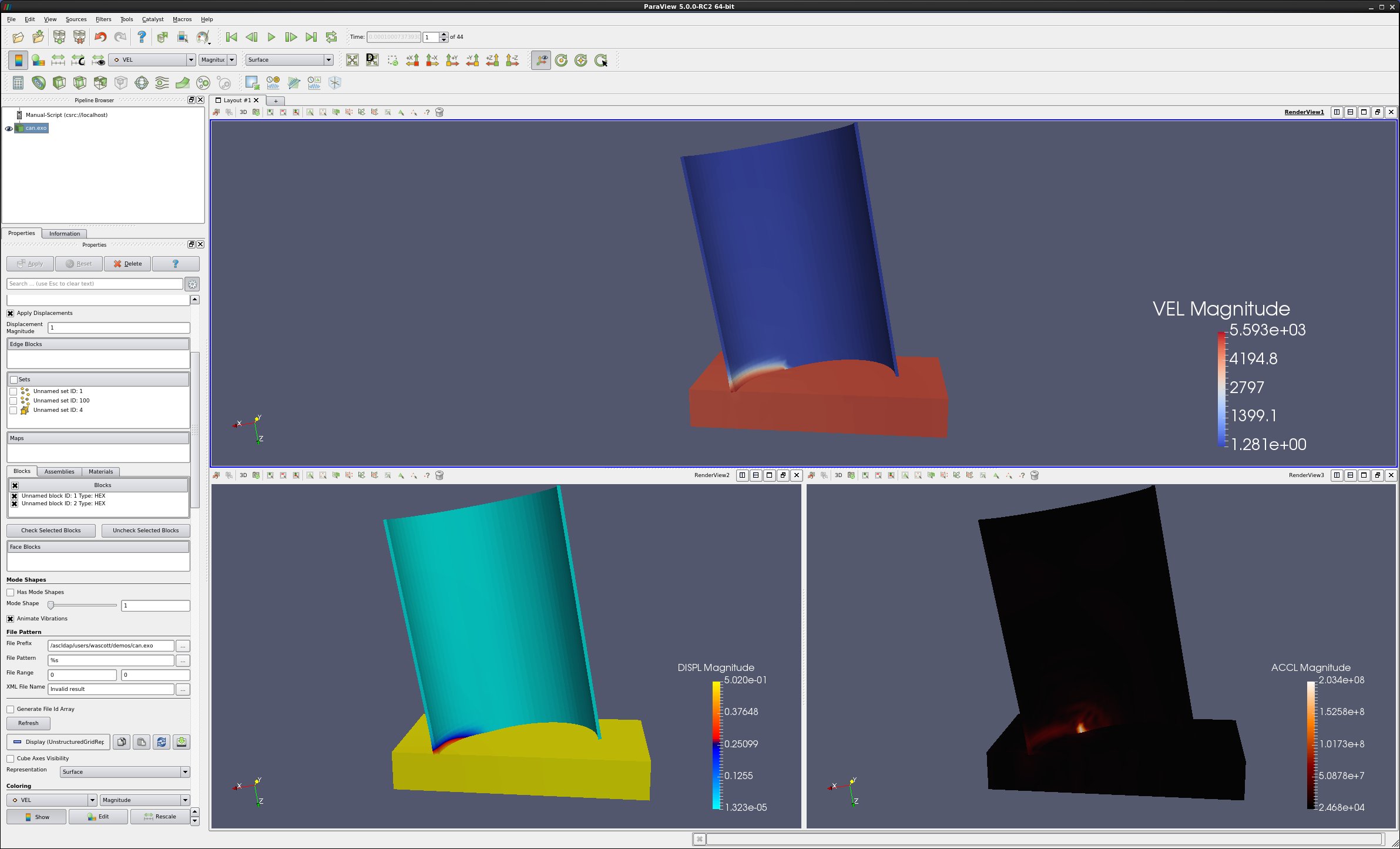Jump to first frame of animation

coord(231,37)
